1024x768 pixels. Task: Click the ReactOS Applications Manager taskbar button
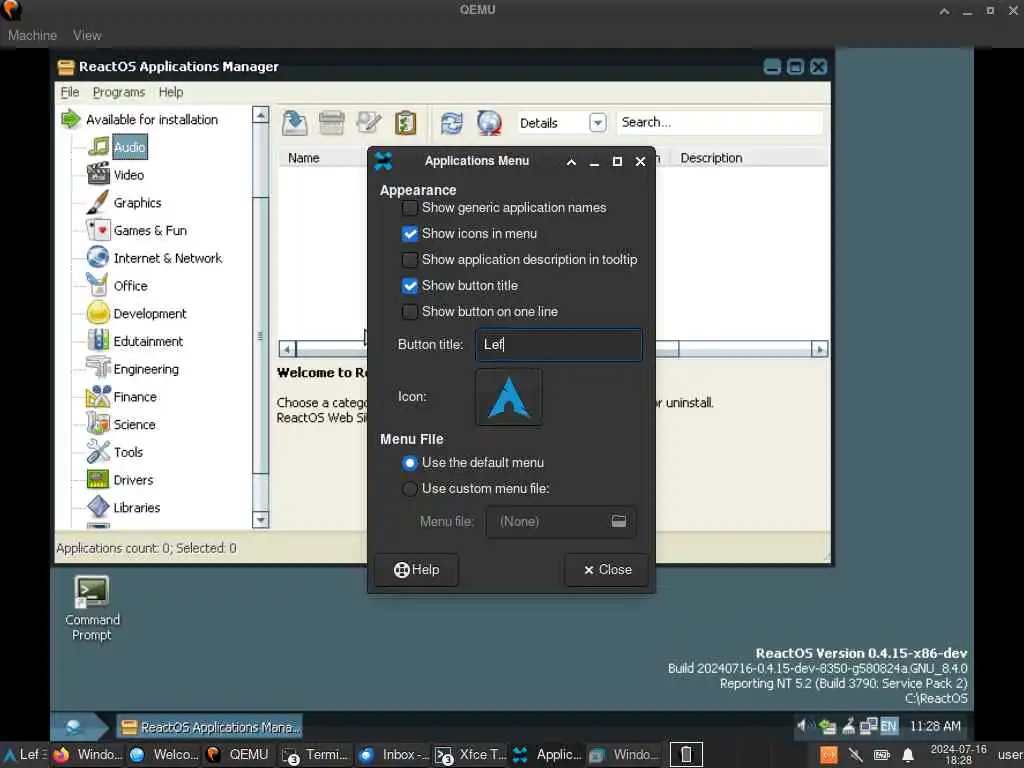(x=210, y=727)
